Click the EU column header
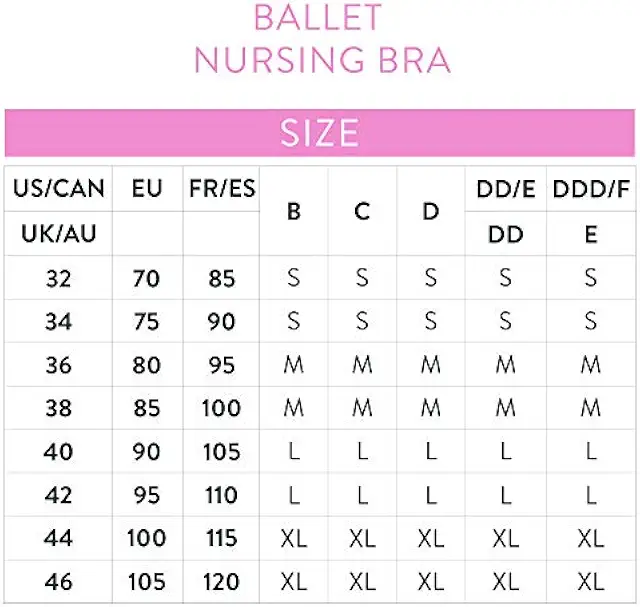This screenshot has width=640, height=607. 147,189
